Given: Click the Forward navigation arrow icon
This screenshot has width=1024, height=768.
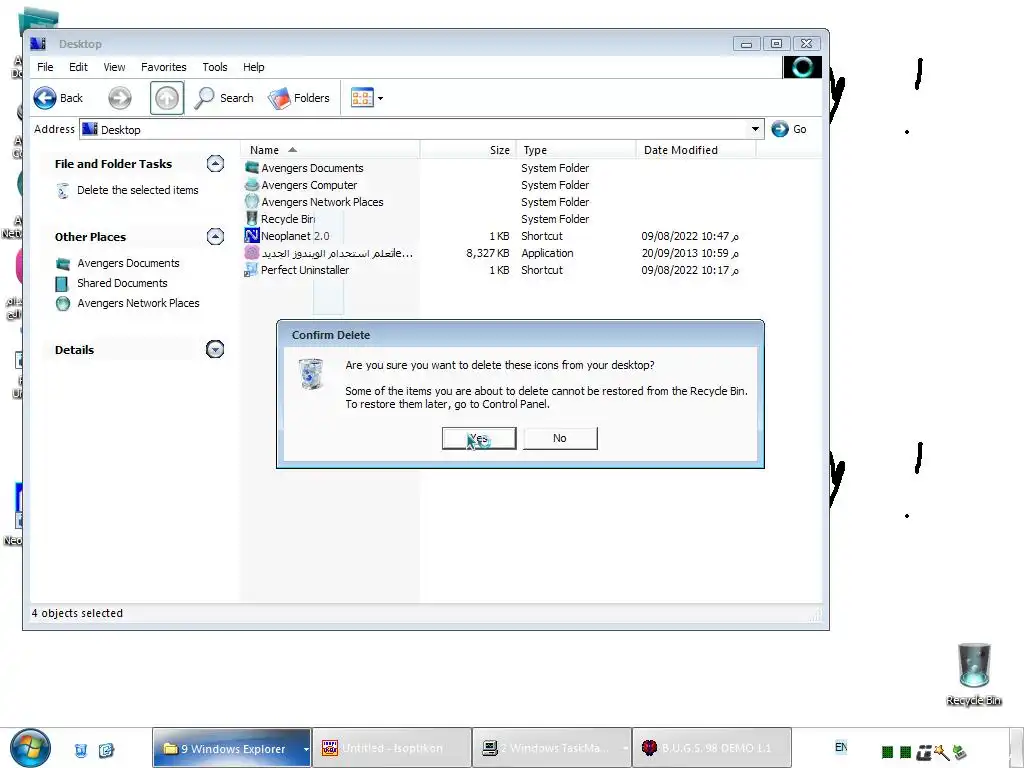Looking at the screenshot, I should click(120, 98).
